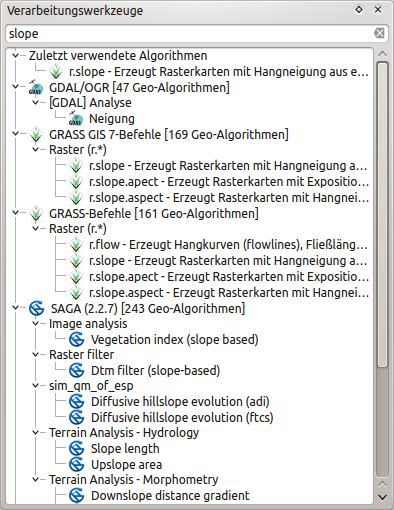Click the SAGA (2.2.7) provider icon
This screenshot has height=510, width=394.
click(36, 308)
